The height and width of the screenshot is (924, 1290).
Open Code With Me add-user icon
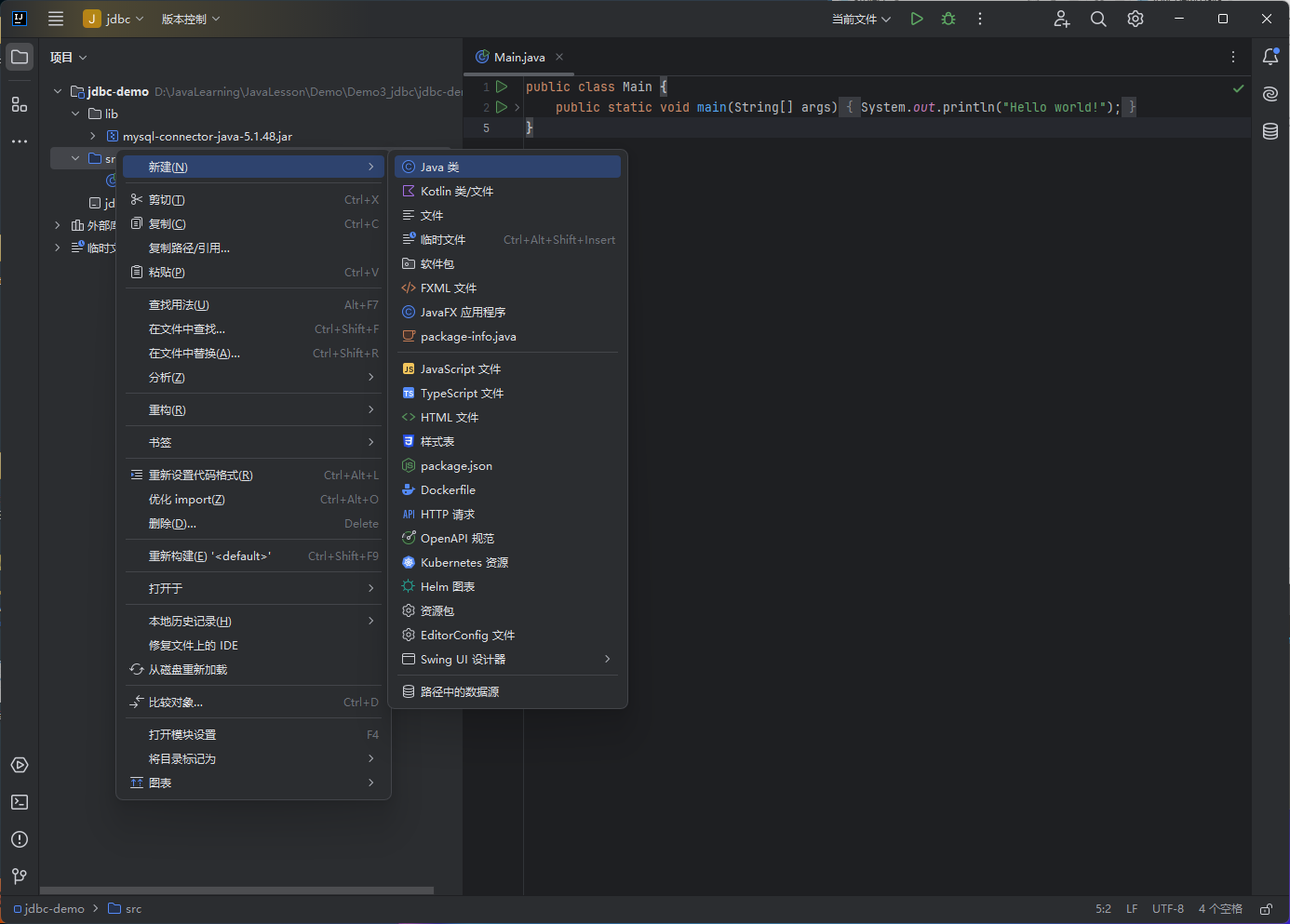(x=1062, y=19)
